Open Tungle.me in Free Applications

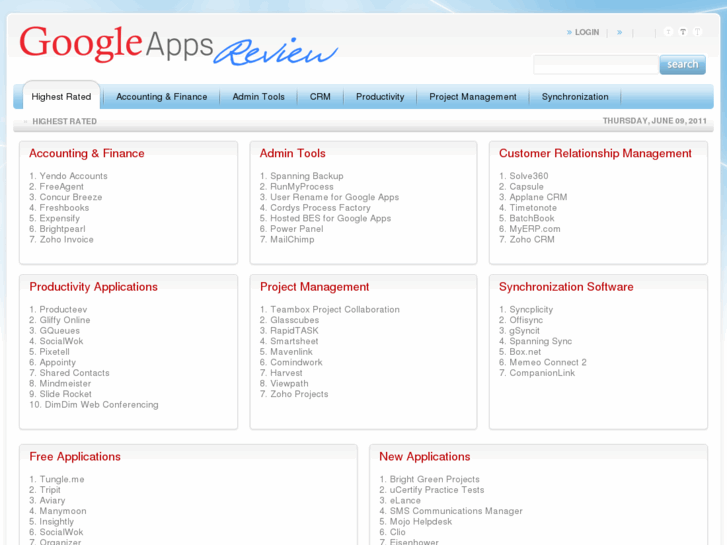(x=62, y=479)
